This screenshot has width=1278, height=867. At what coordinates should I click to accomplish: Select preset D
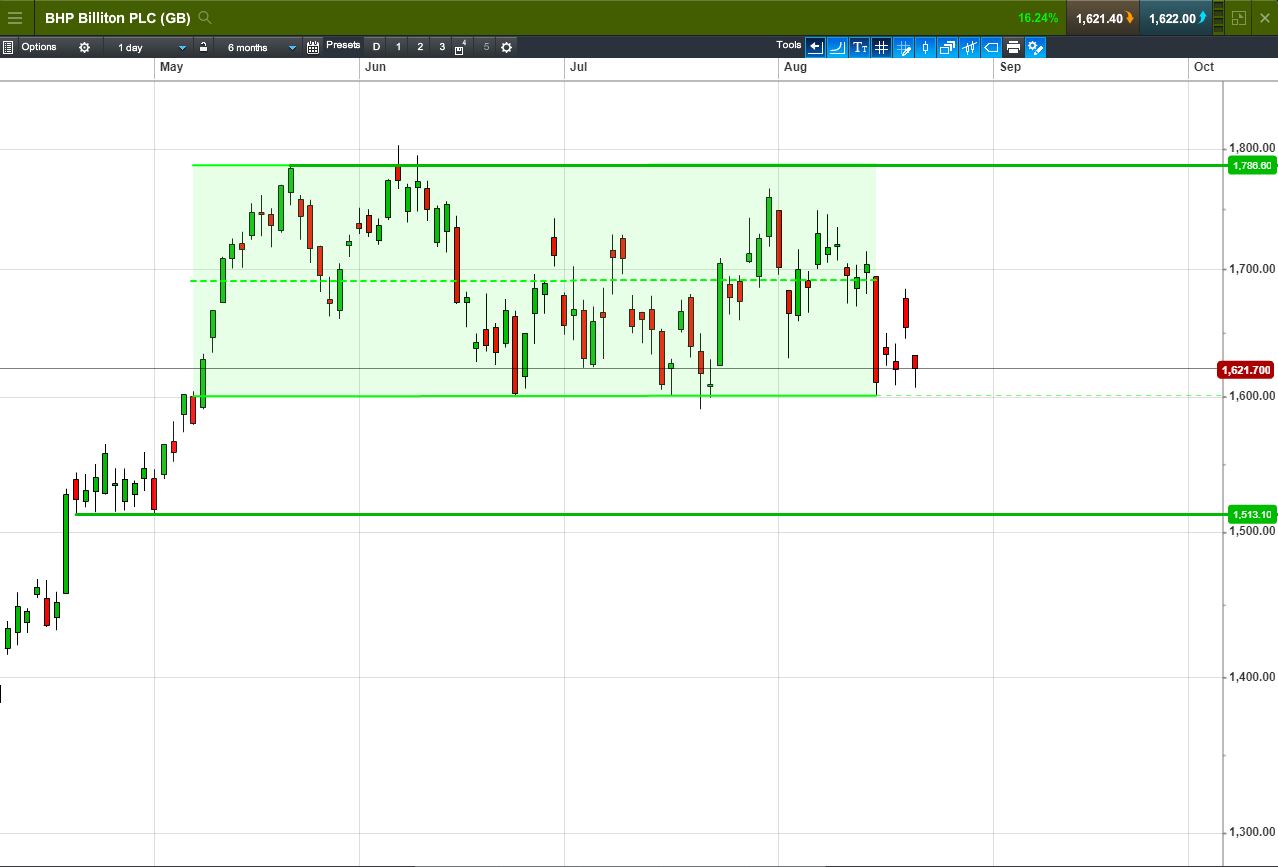tap(376, 47)
